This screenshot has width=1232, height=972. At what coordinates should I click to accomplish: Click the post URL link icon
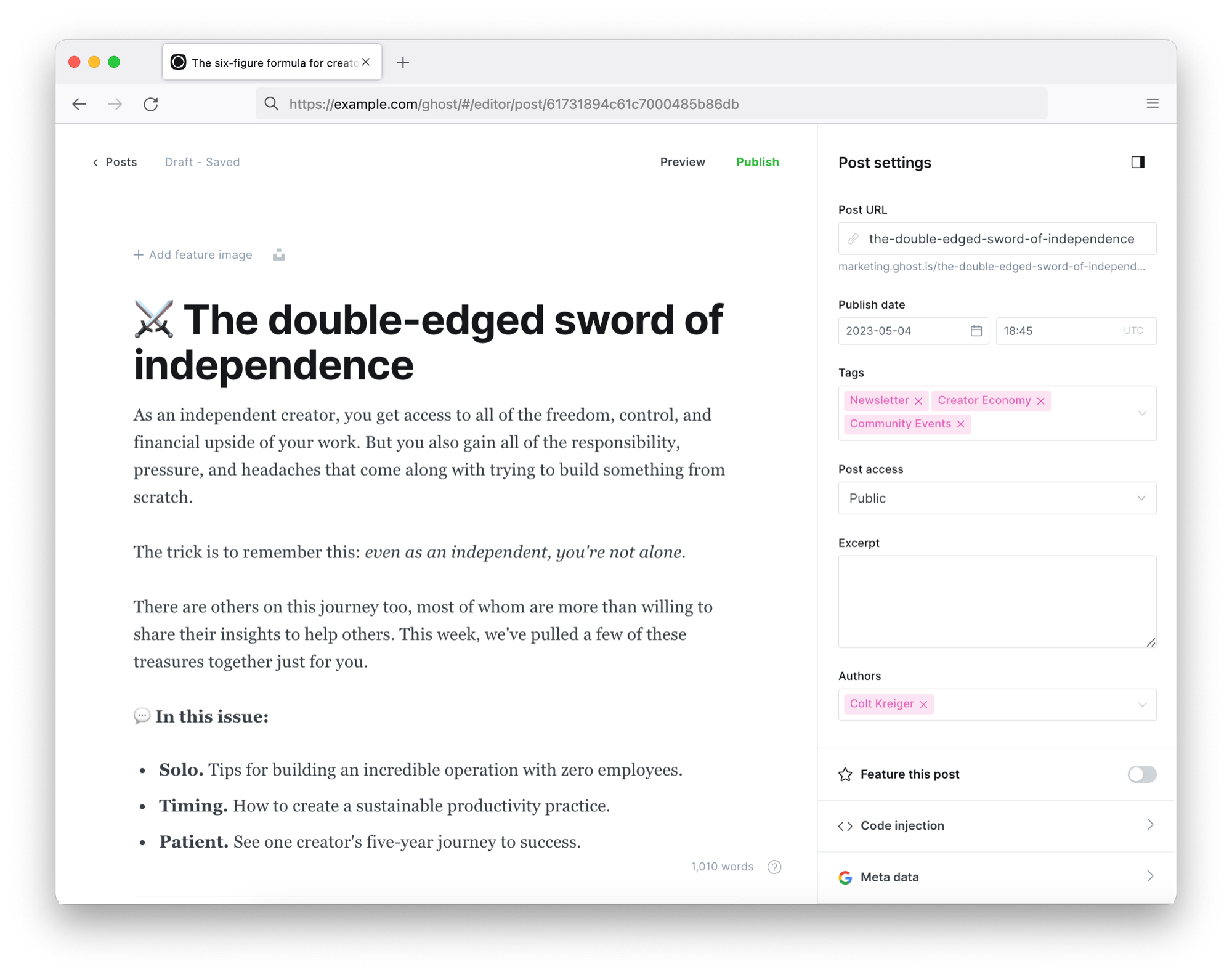(855, 239)
